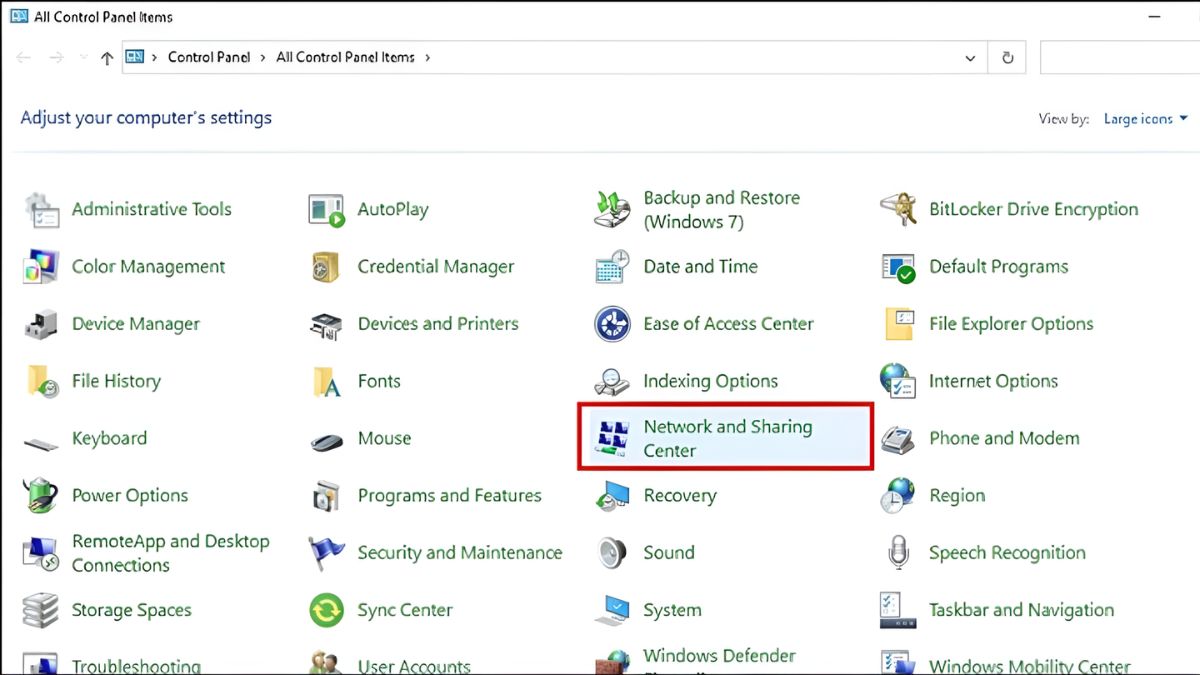Click the Up one level arrow button
1200x675 pixels.
(x=107, y=58)
